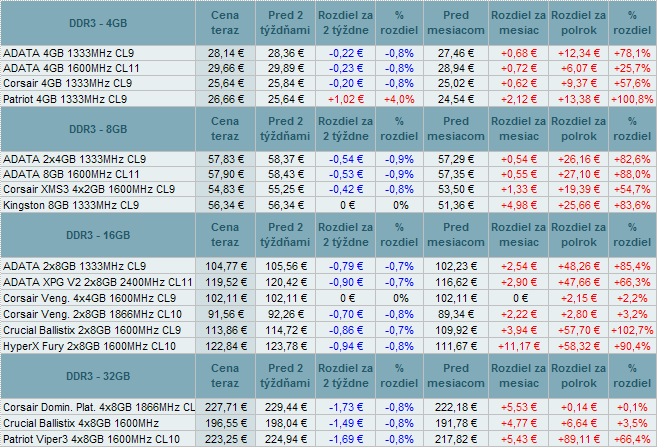Click current price cell '29,66 €'

225,68
